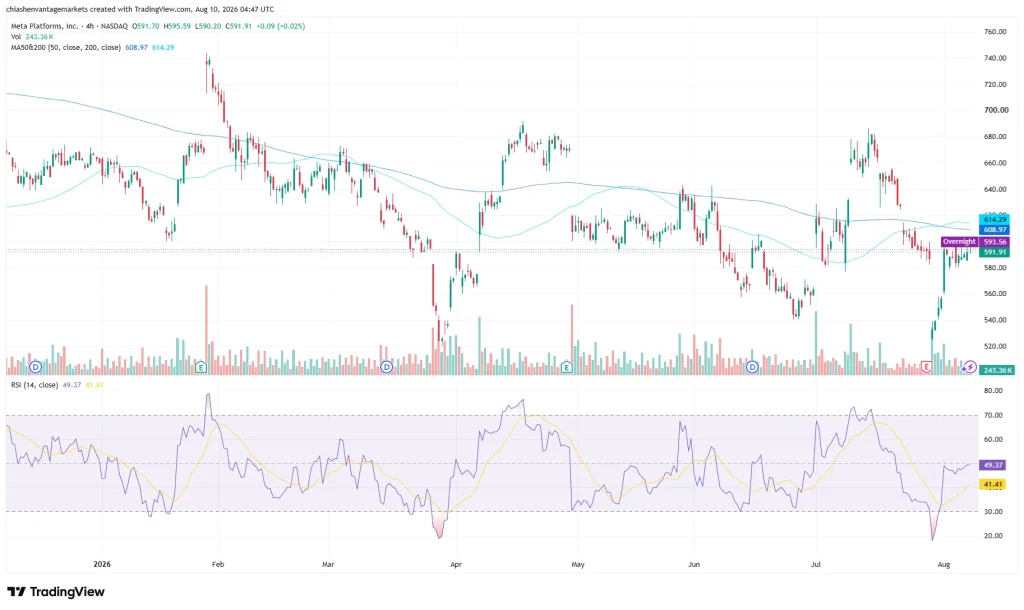1024x610 pixels.
Task: Click the 'NASDAQ' exchange text in legend
Action: point(114,26)
